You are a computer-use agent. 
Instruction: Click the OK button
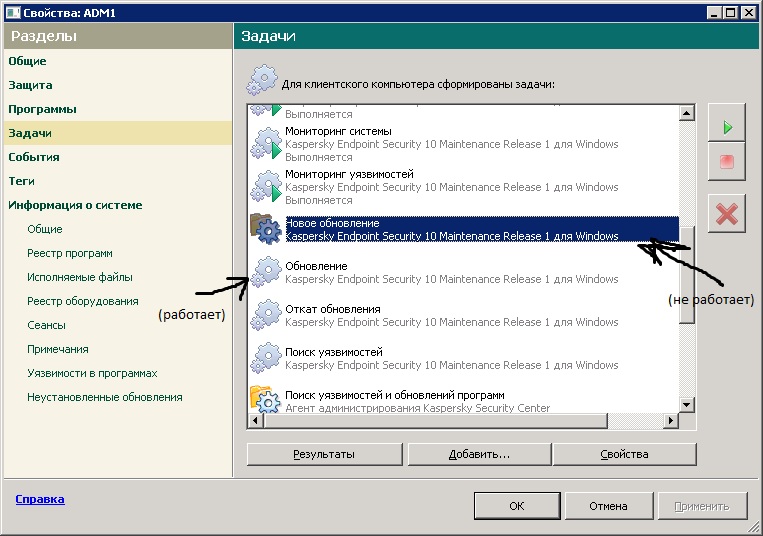point(517,506)
